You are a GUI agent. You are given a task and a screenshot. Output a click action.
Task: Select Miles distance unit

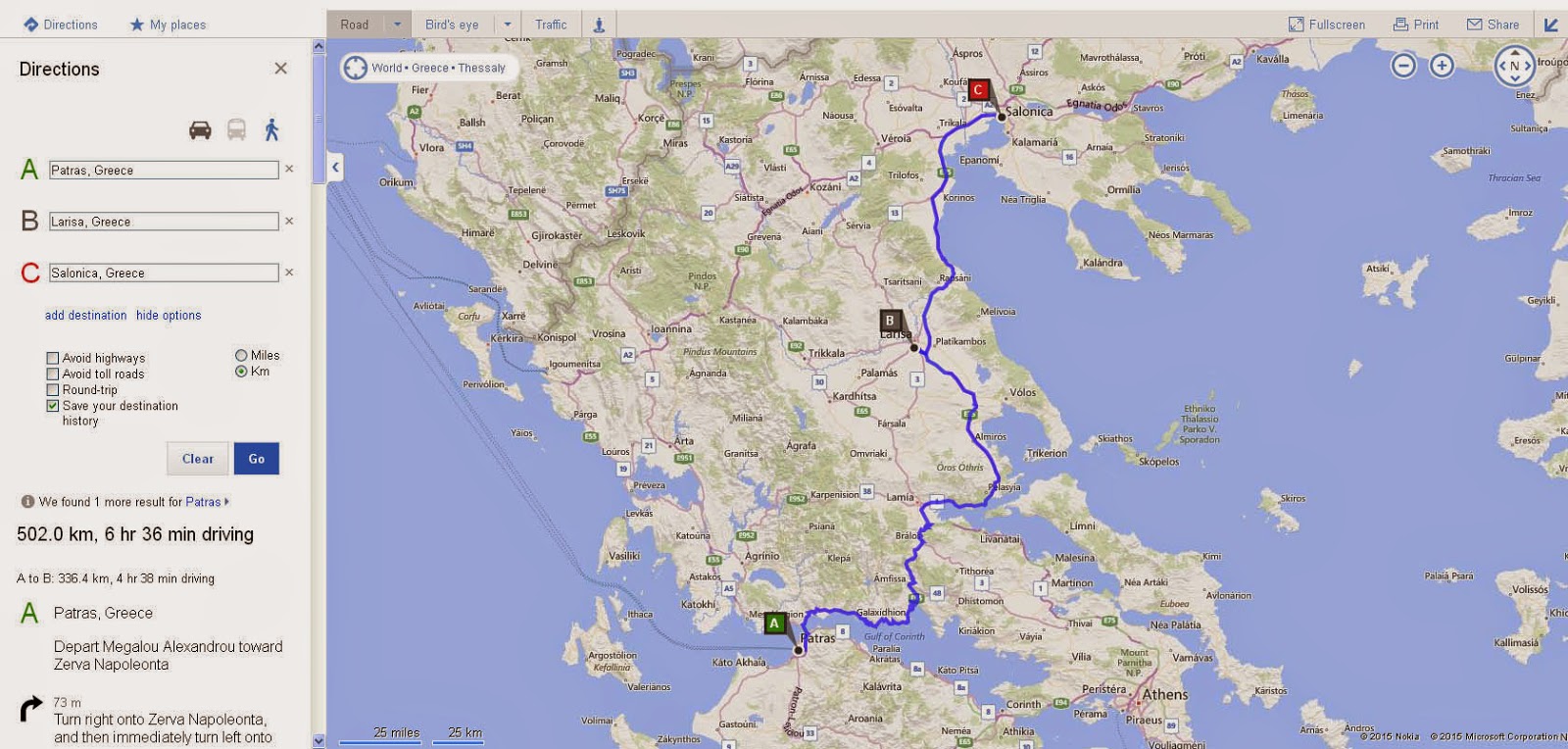coord(241,355)
